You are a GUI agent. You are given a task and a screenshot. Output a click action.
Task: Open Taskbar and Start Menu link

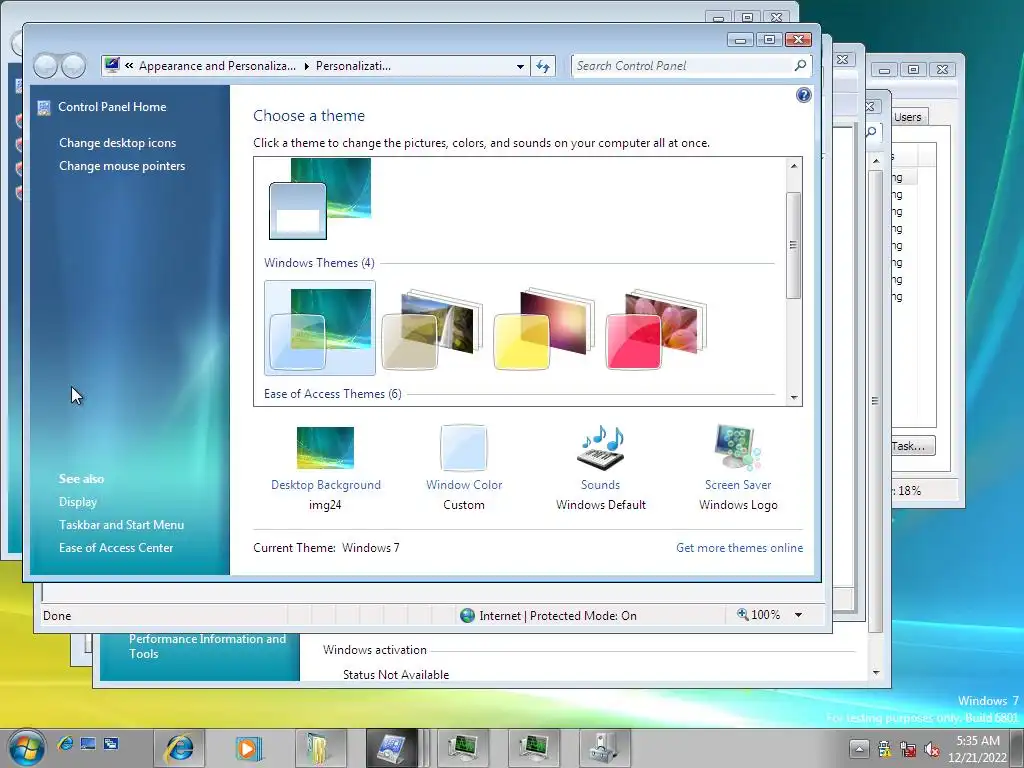click(121, 525)
